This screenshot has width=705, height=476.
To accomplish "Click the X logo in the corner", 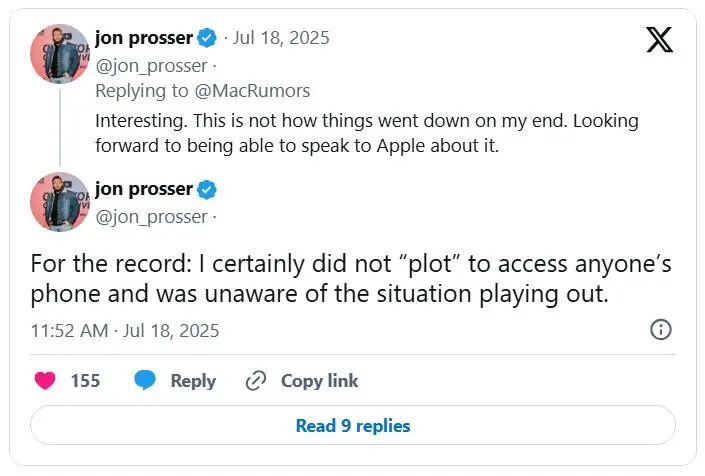I will click(x=659, y=40).
